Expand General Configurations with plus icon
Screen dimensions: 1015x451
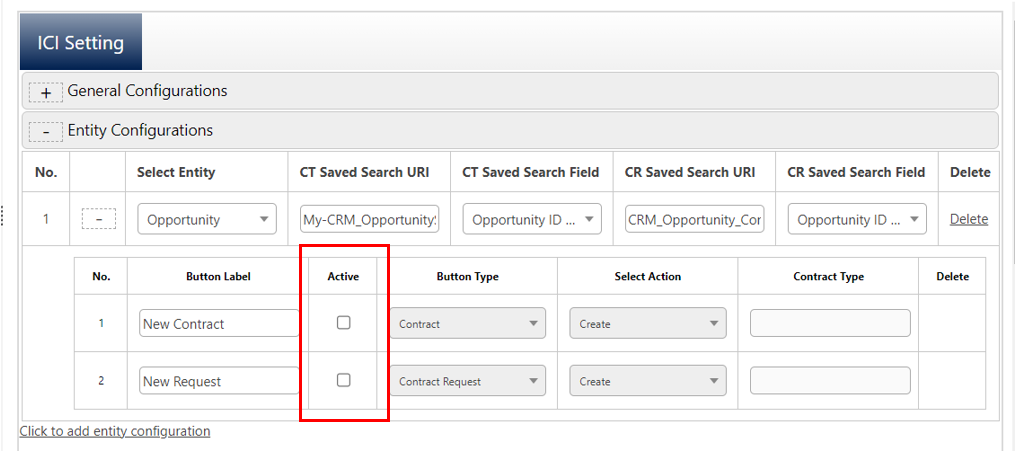tap(45, 92)
